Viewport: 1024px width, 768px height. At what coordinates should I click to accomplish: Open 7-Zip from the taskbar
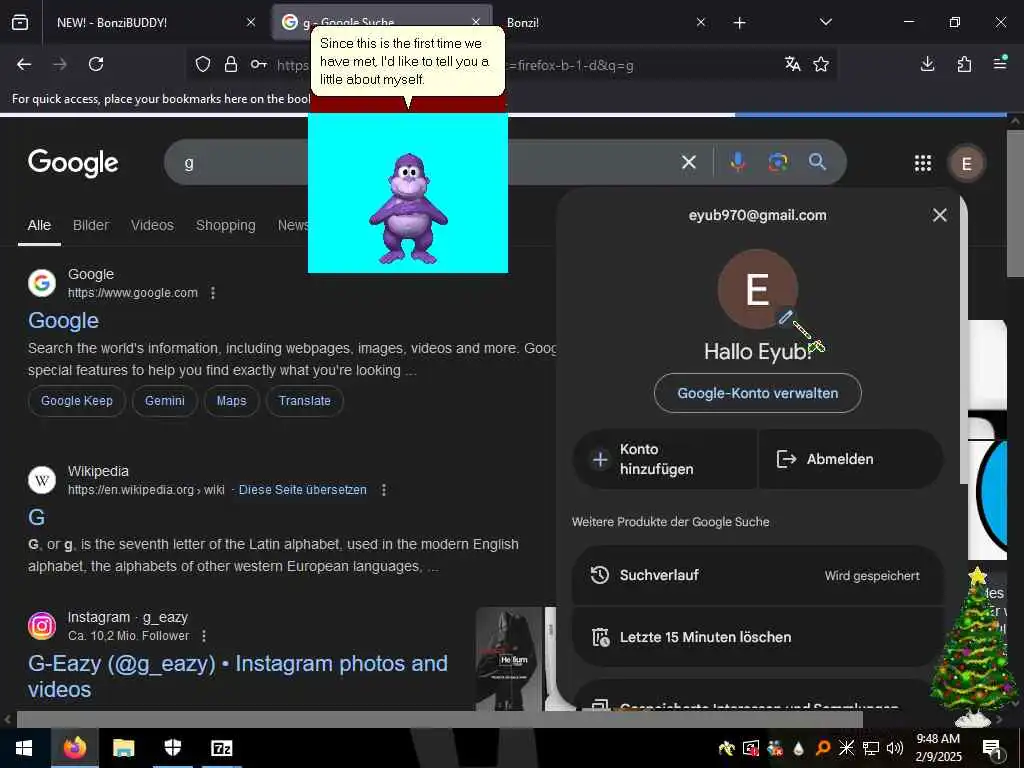coord(221,748)
